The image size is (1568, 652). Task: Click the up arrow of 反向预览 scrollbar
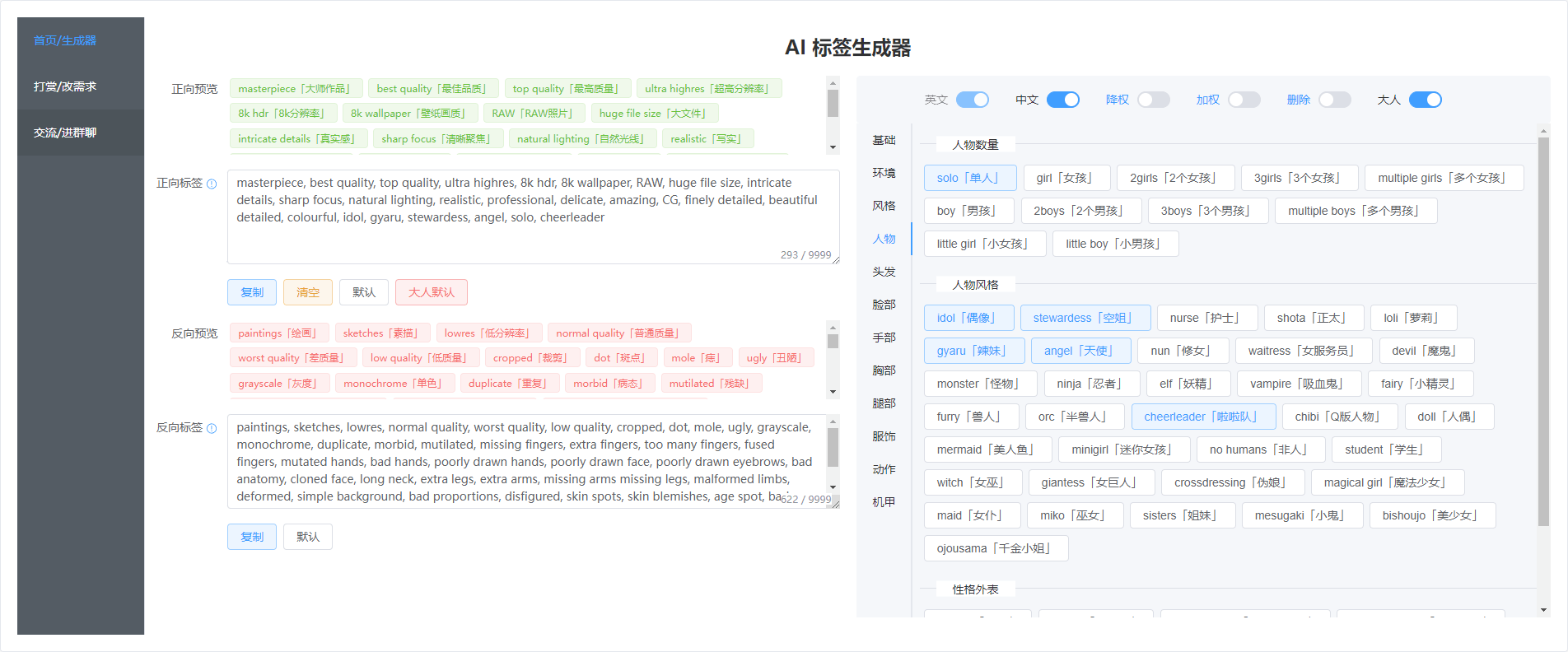coord(833,327)
